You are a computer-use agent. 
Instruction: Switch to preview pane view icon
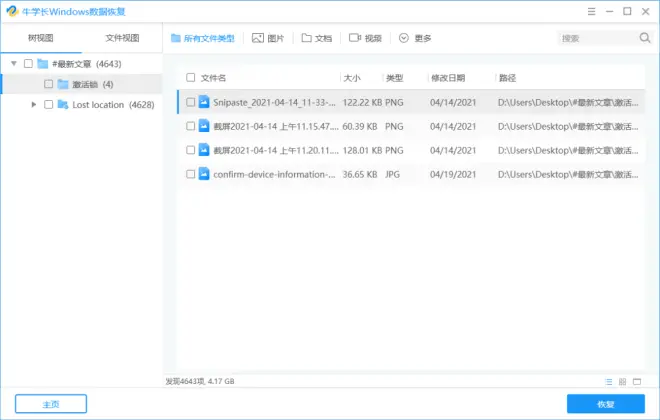tap(637, 382)
